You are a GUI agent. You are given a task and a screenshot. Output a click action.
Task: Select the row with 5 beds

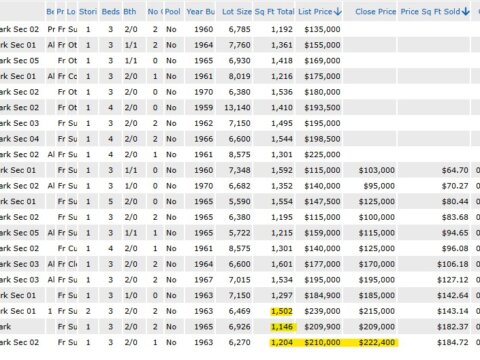pos(240,202)
